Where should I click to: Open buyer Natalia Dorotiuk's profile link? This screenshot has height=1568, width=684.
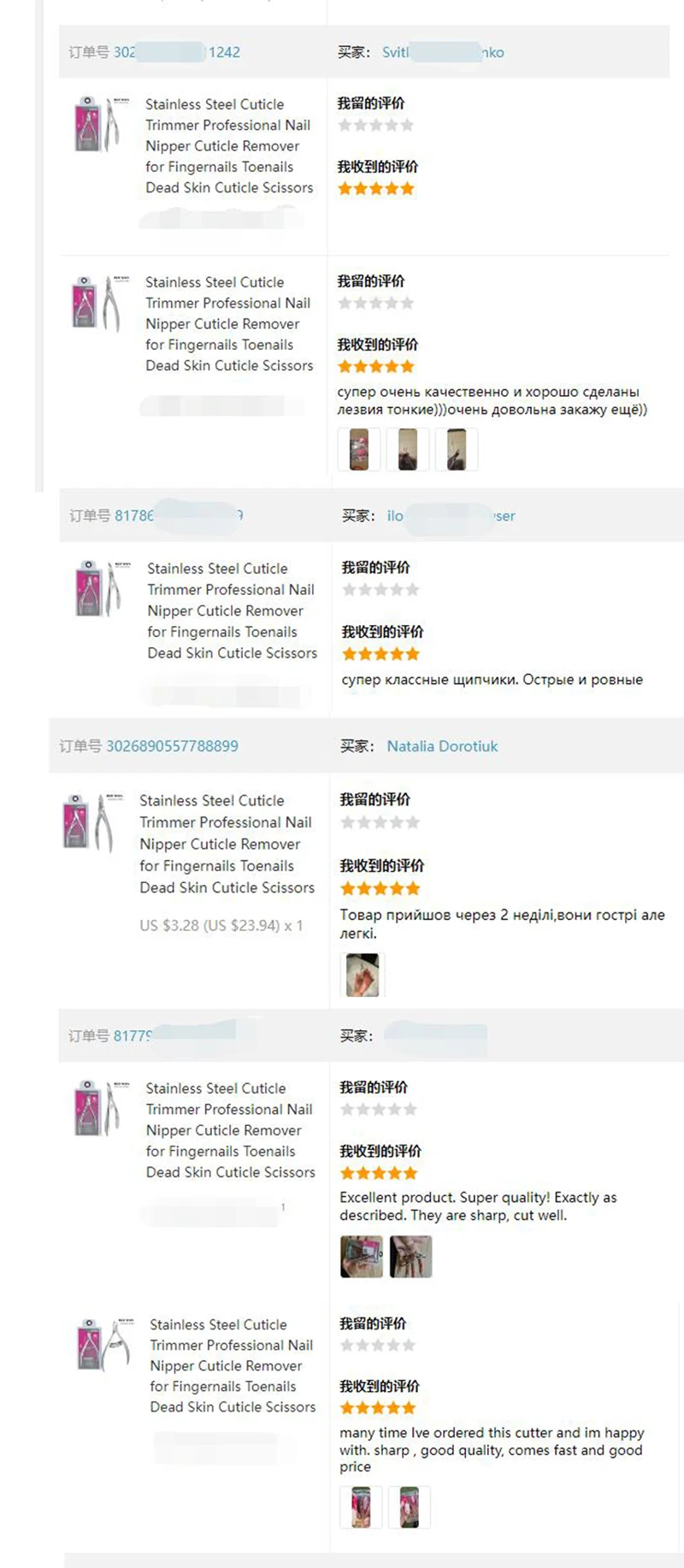tap(442, 746)
